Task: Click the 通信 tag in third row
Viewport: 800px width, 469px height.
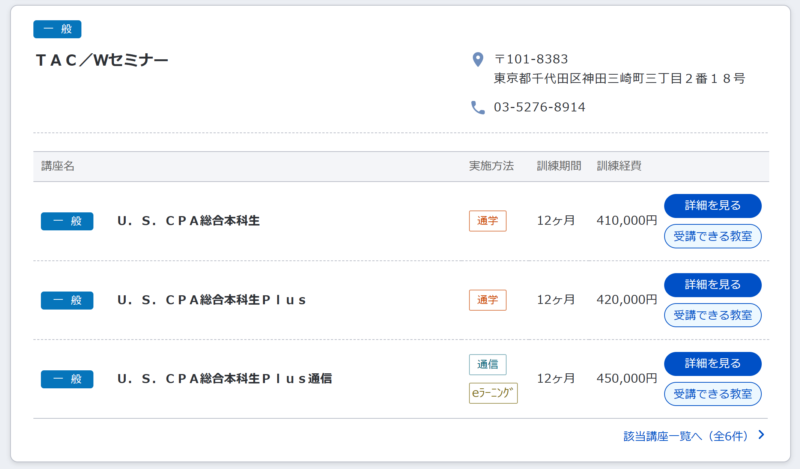Action: (x=488, y=364)
